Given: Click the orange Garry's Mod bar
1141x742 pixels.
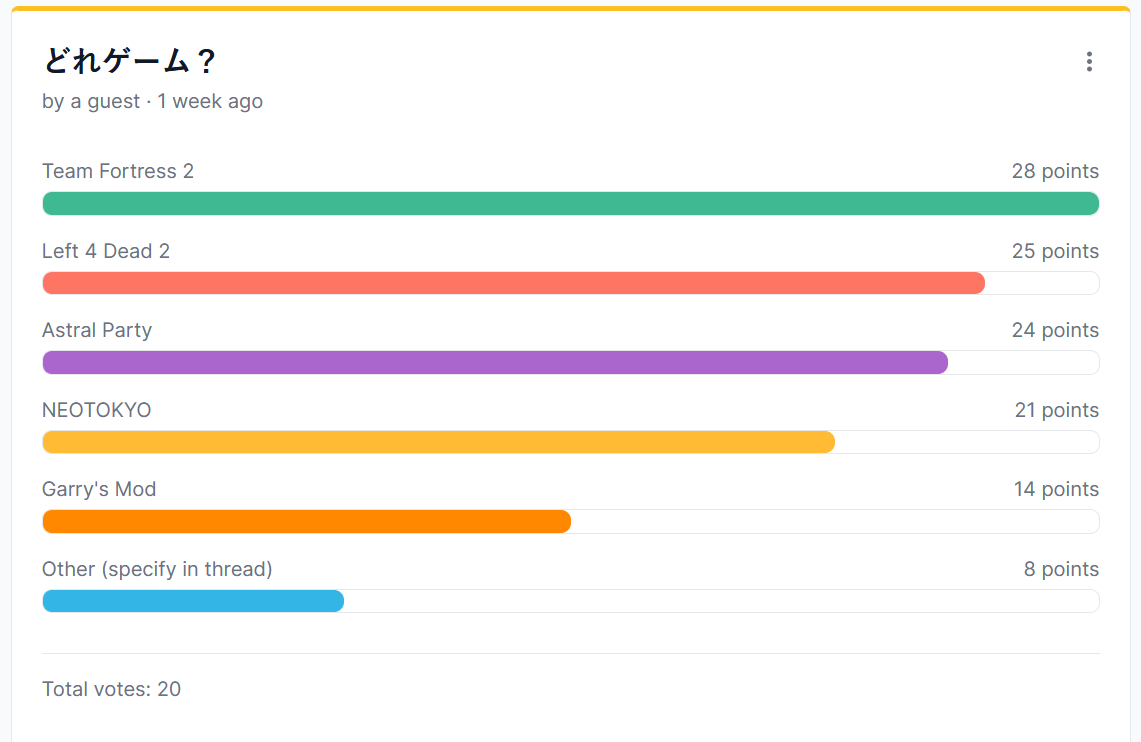Looking at the screenshot, I should [306, 522].
